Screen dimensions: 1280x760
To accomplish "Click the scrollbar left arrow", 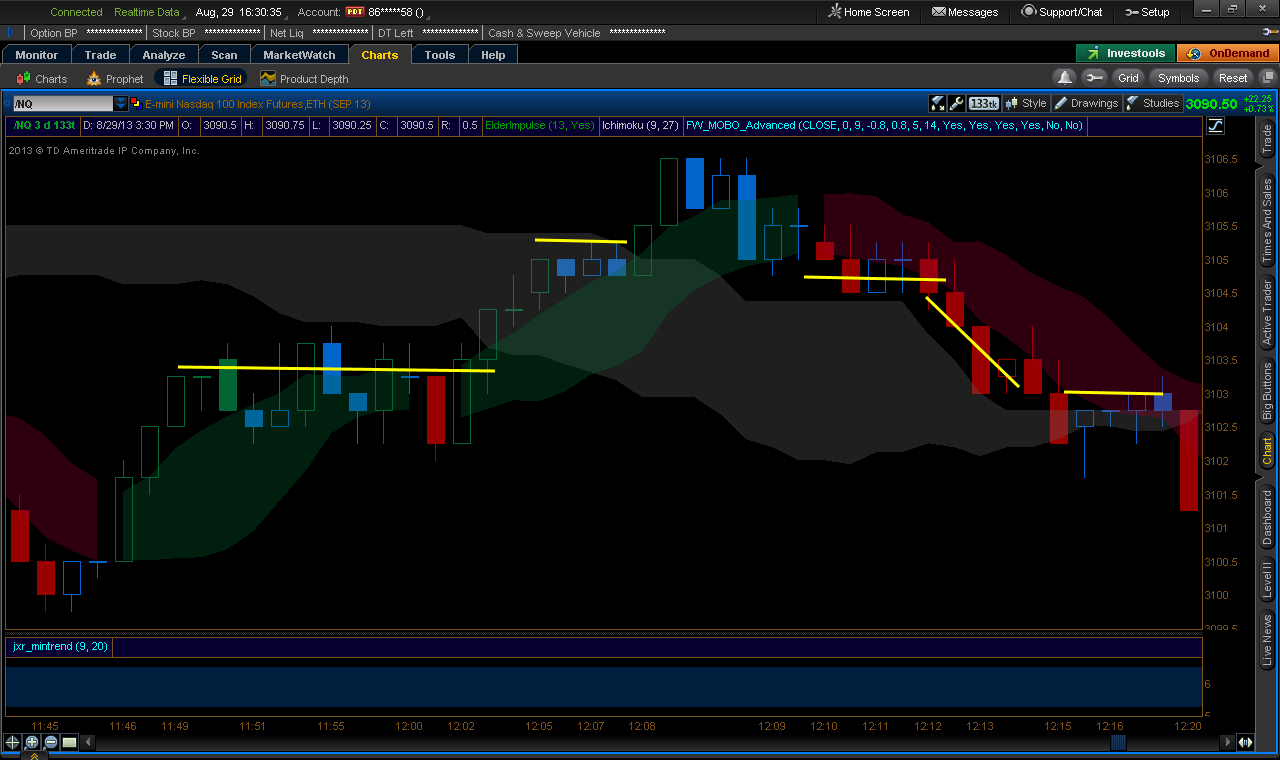I will click(87, 742).
